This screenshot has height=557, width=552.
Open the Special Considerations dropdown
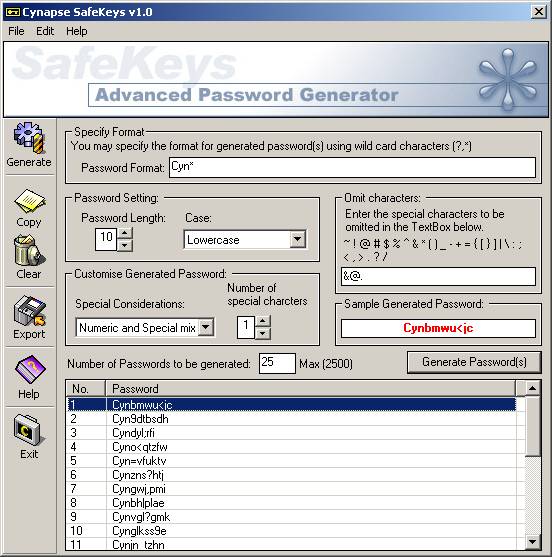pos(206,327)
